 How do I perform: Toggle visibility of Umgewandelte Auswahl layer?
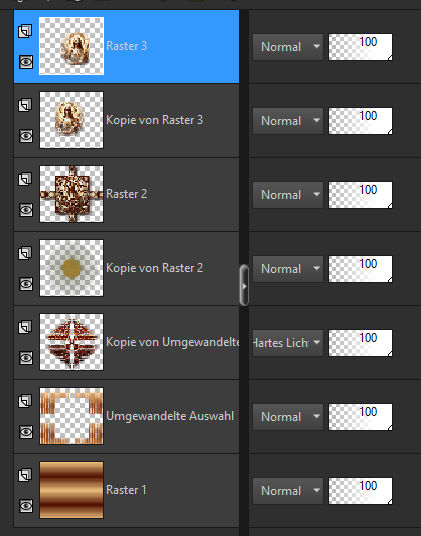tap(26, 432)
